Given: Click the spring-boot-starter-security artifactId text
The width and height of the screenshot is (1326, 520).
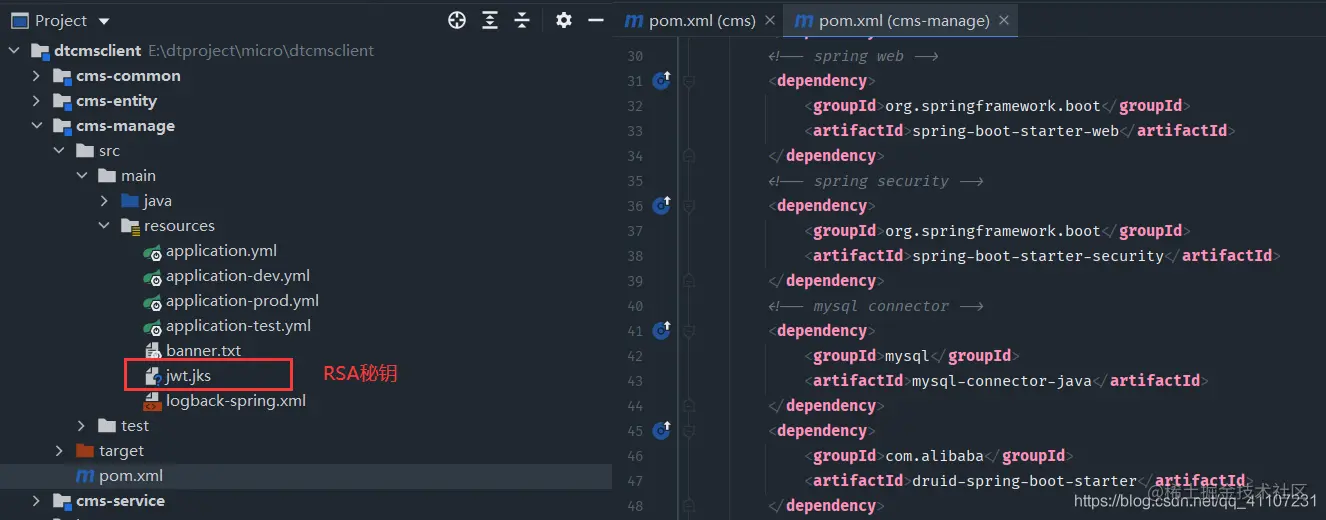Looking at the screenshot, I should click(x=1038, y=255).
